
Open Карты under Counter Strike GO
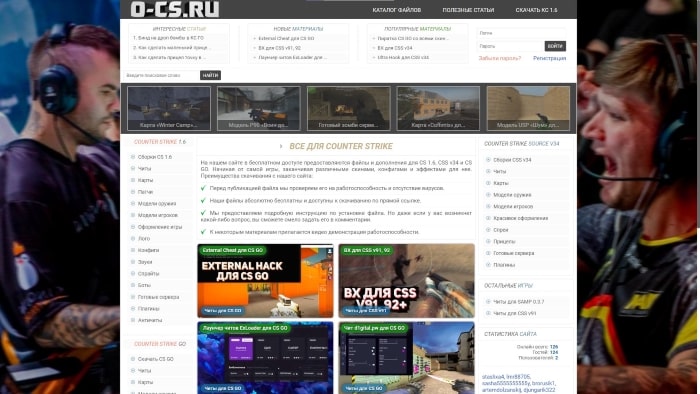pos(145,382)
